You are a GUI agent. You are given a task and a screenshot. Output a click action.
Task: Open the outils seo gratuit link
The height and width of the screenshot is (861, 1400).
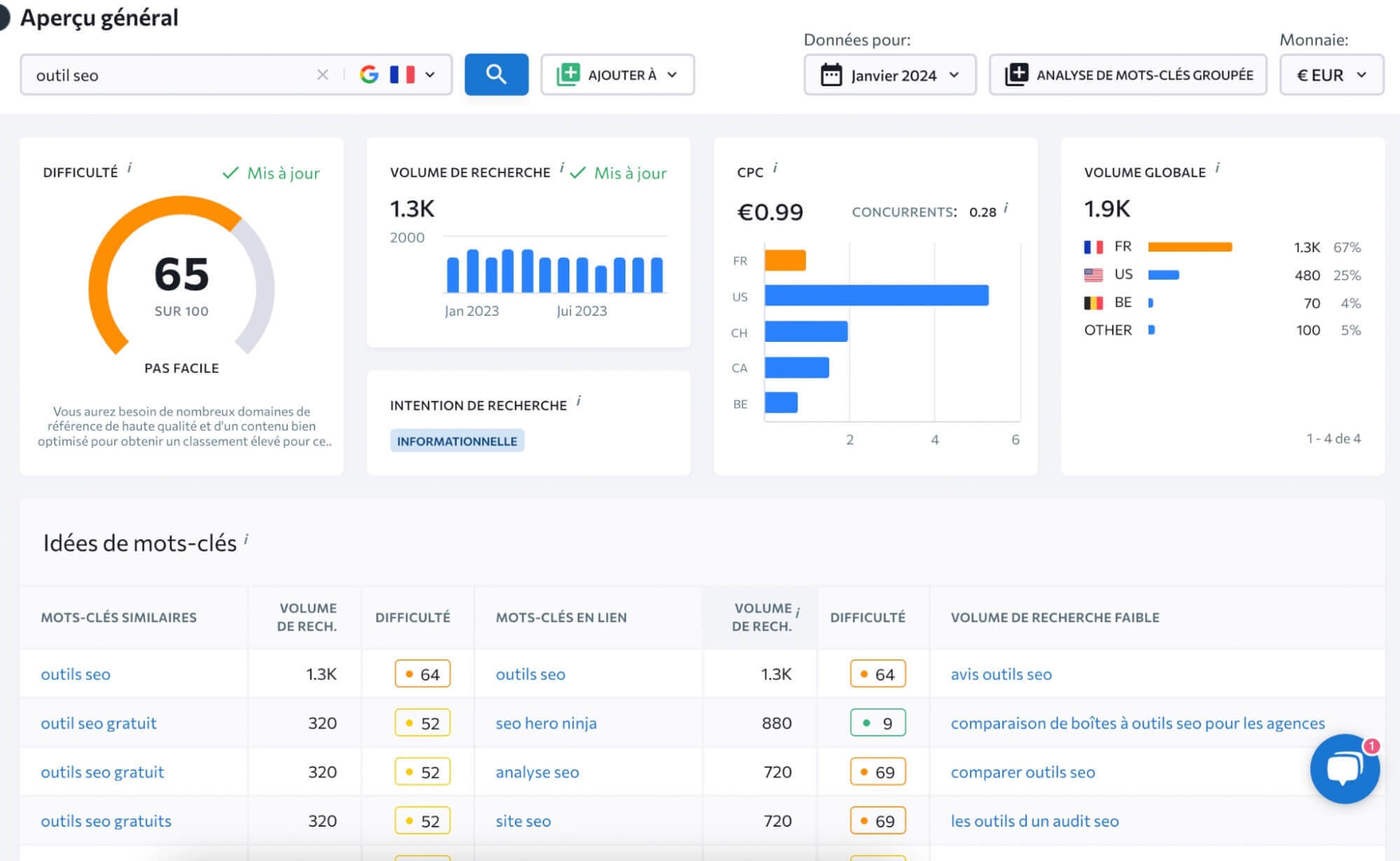pyautogui.click(x=102, y=772)
